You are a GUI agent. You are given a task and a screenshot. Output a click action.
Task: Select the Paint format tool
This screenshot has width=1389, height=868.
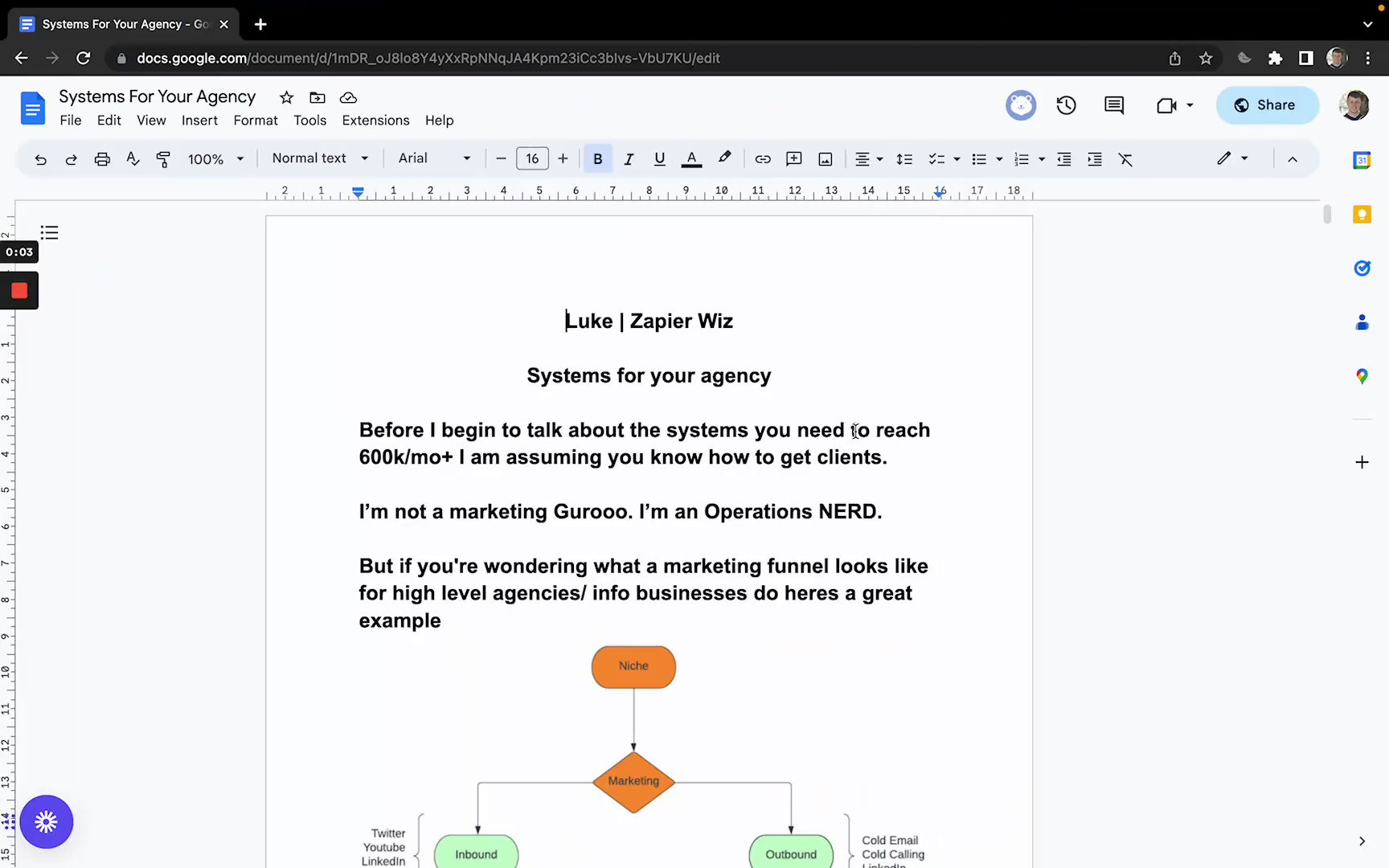(163, 158)
